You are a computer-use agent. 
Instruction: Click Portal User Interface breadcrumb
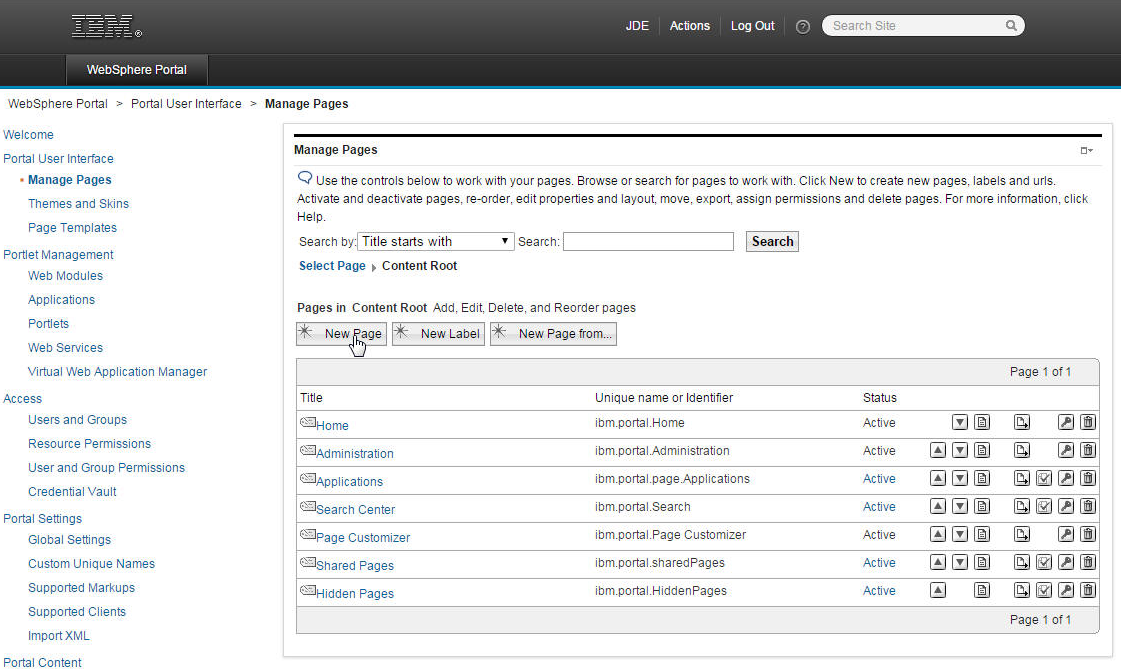click(186, 104)
